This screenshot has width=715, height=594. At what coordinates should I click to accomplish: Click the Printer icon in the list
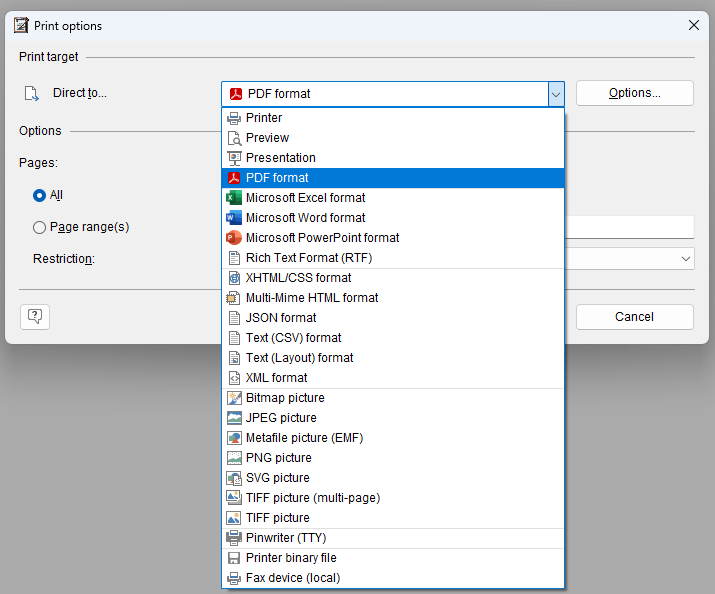(234, 118)
